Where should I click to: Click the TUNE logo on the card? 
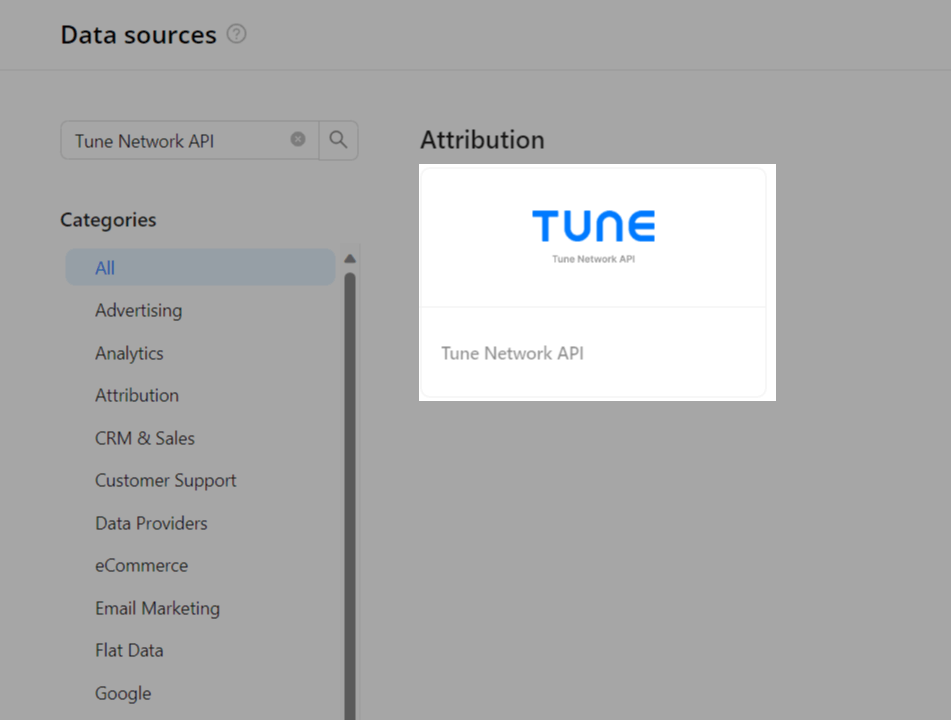point(594,226)
